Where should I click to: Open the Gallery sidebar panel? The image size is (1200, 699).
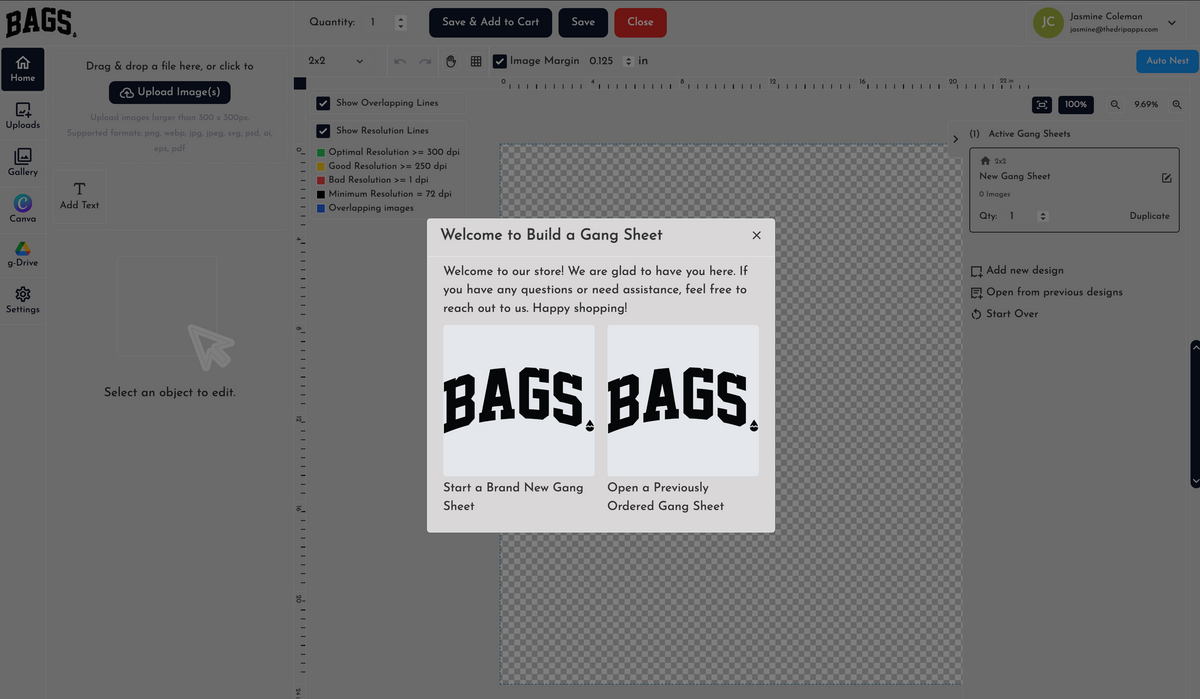22,162
